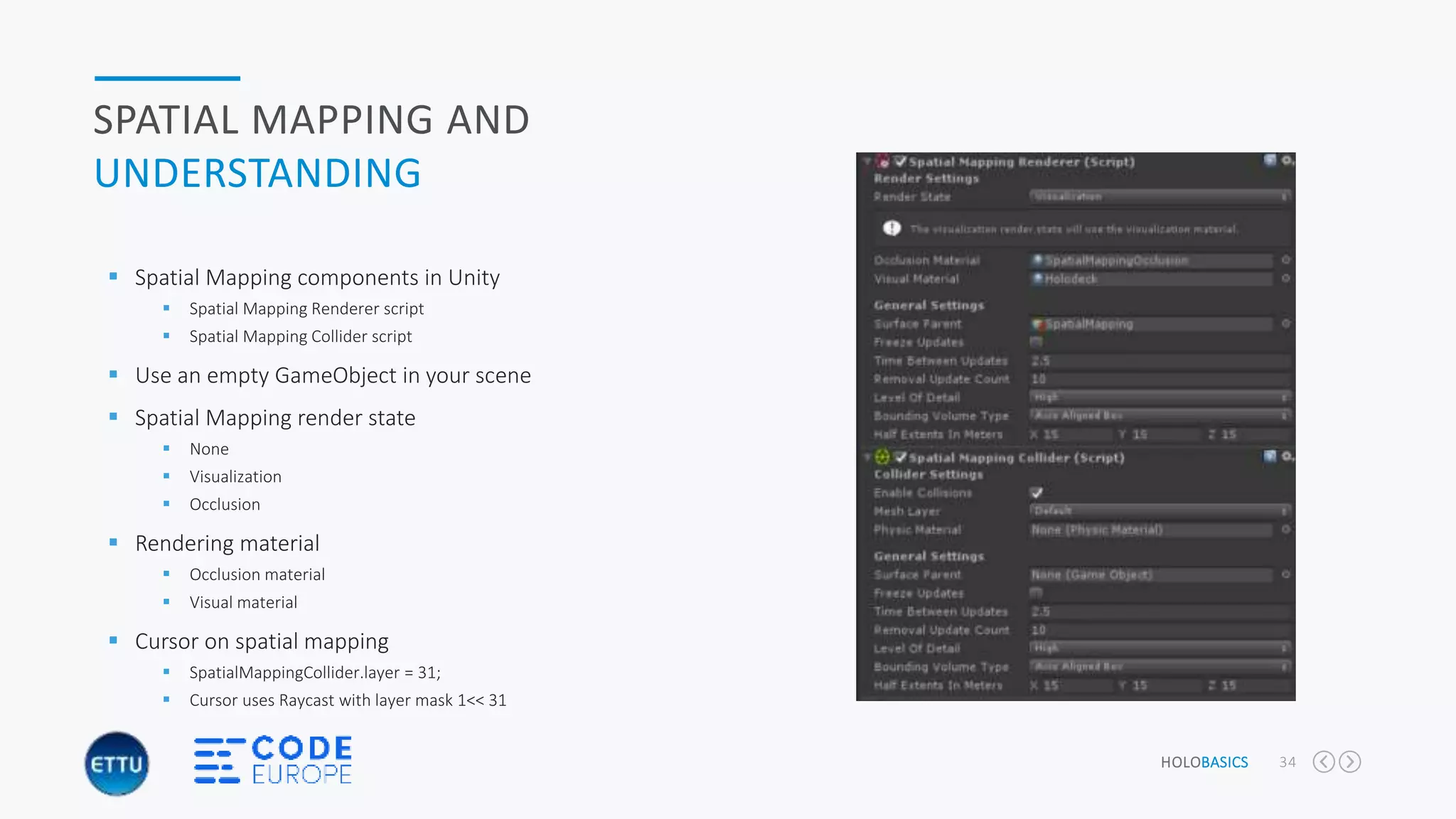Click the Spatial Mapping Collider script icon
Screen dimensions: 1456x819
(883, 457)
